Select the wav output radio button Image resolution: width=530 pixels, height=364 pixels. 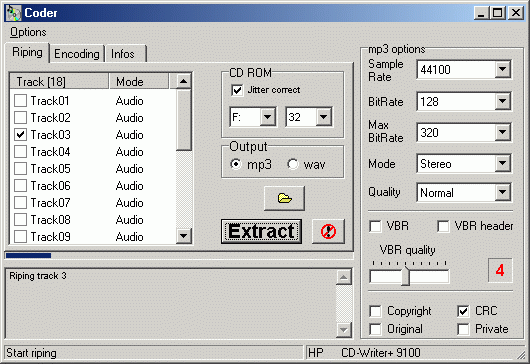click(293, 164)
